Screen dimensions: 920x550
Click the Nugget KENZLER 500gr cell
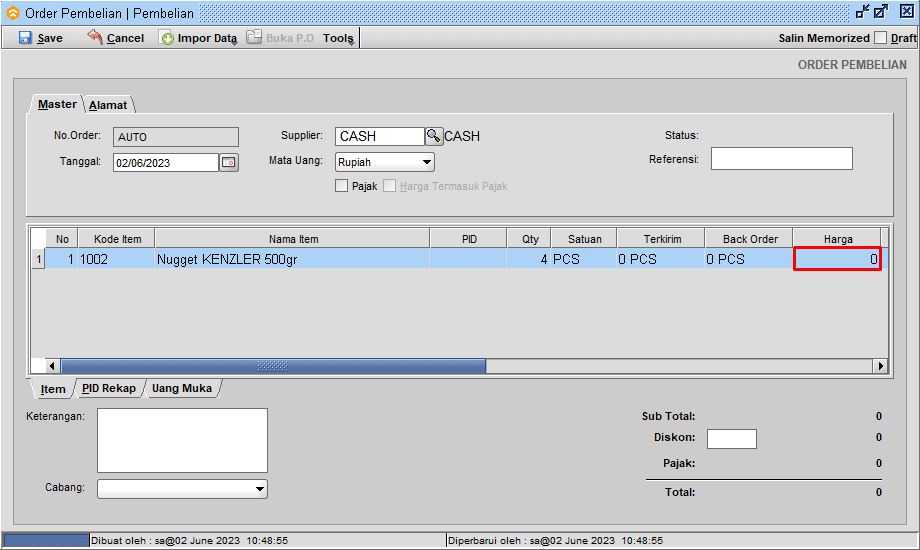292,259
